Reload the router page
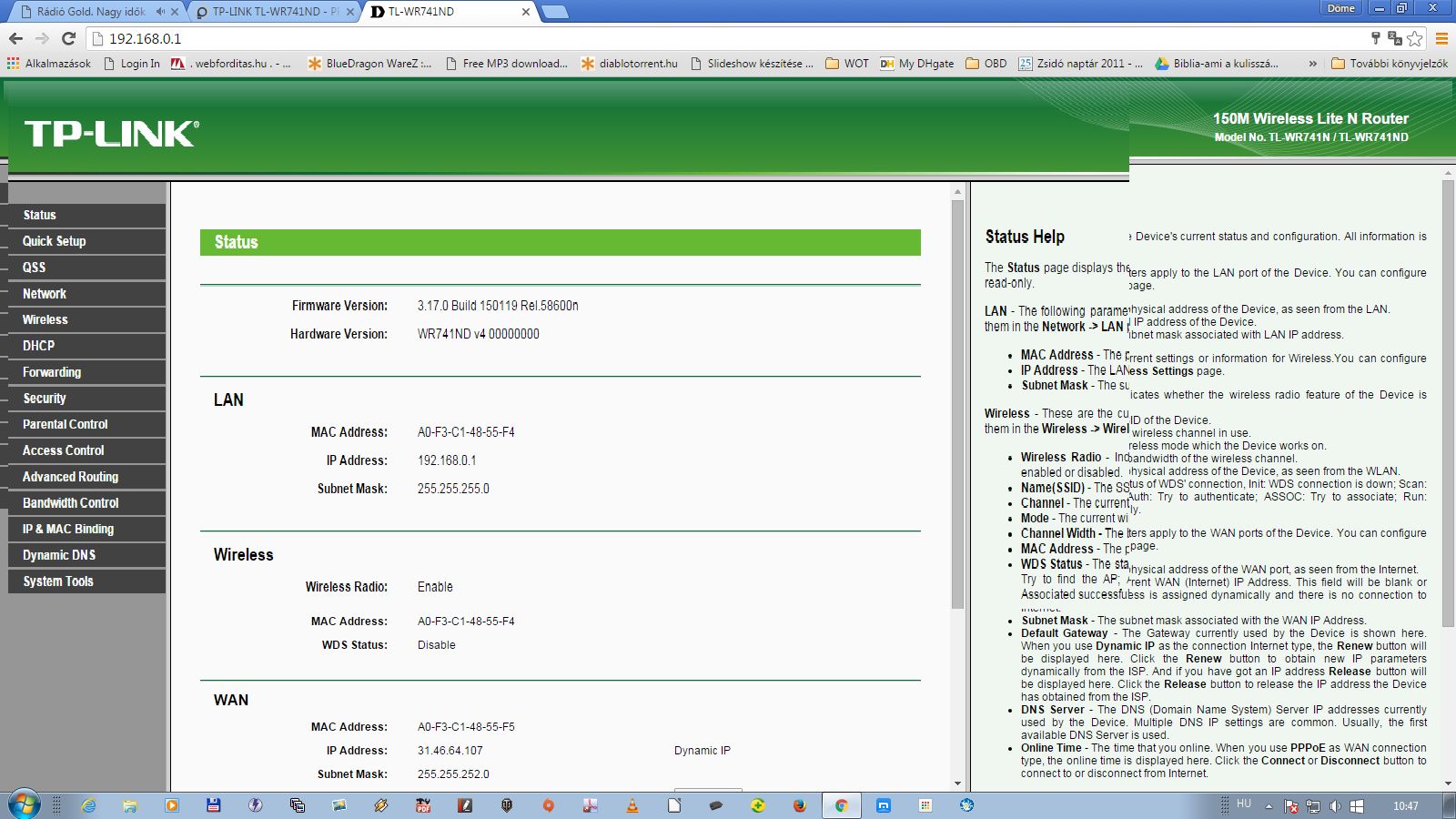The height and width of the screenshot is (819, 1456). (68, 38)
